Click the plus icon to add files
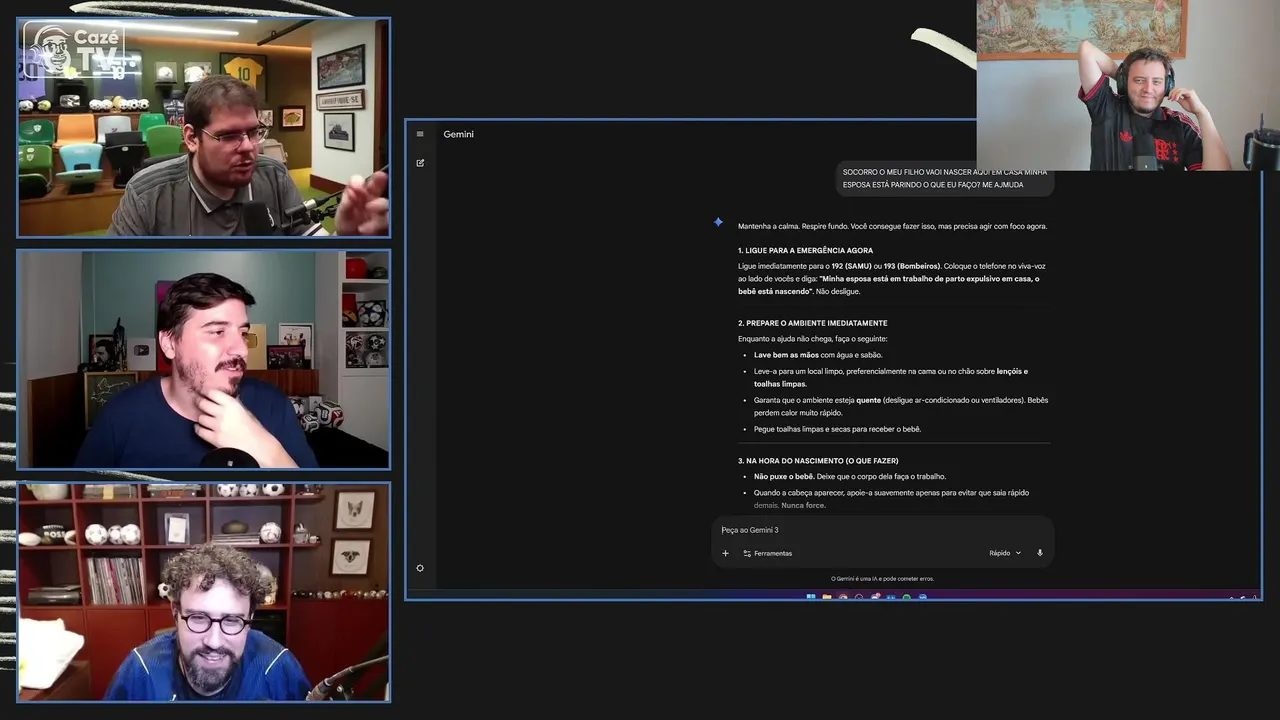Image resolution: width=1280 pixels, height=720 pixels. click(x=726, y=553)
